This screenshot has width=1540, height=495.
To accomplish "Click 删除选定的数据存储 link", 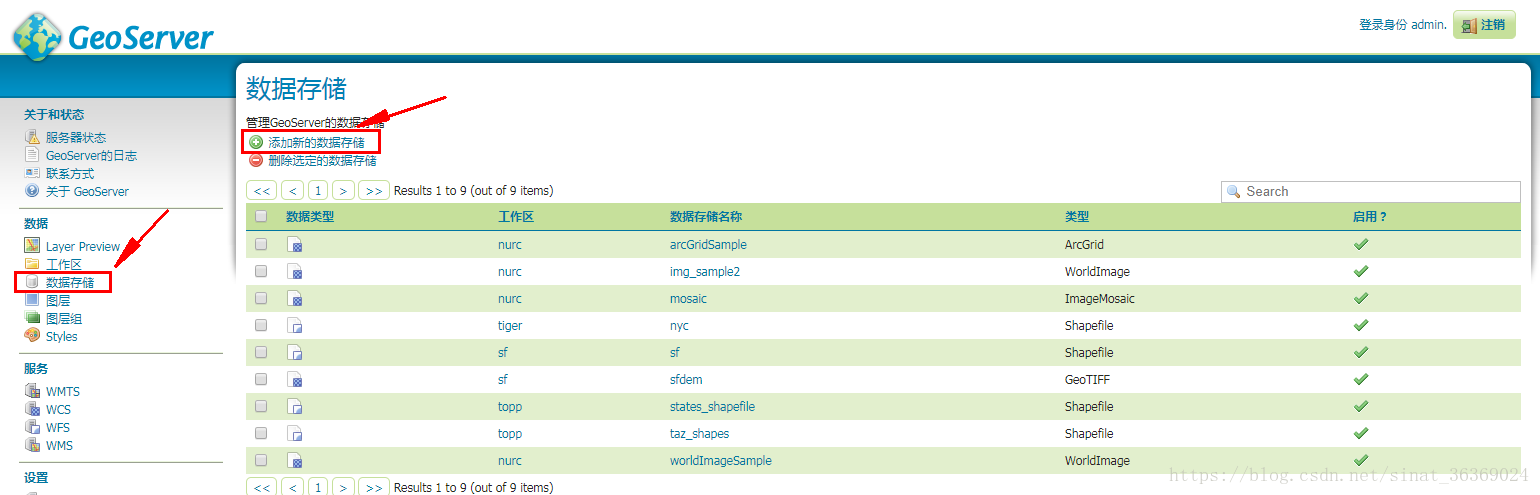I will coord(322,160).
